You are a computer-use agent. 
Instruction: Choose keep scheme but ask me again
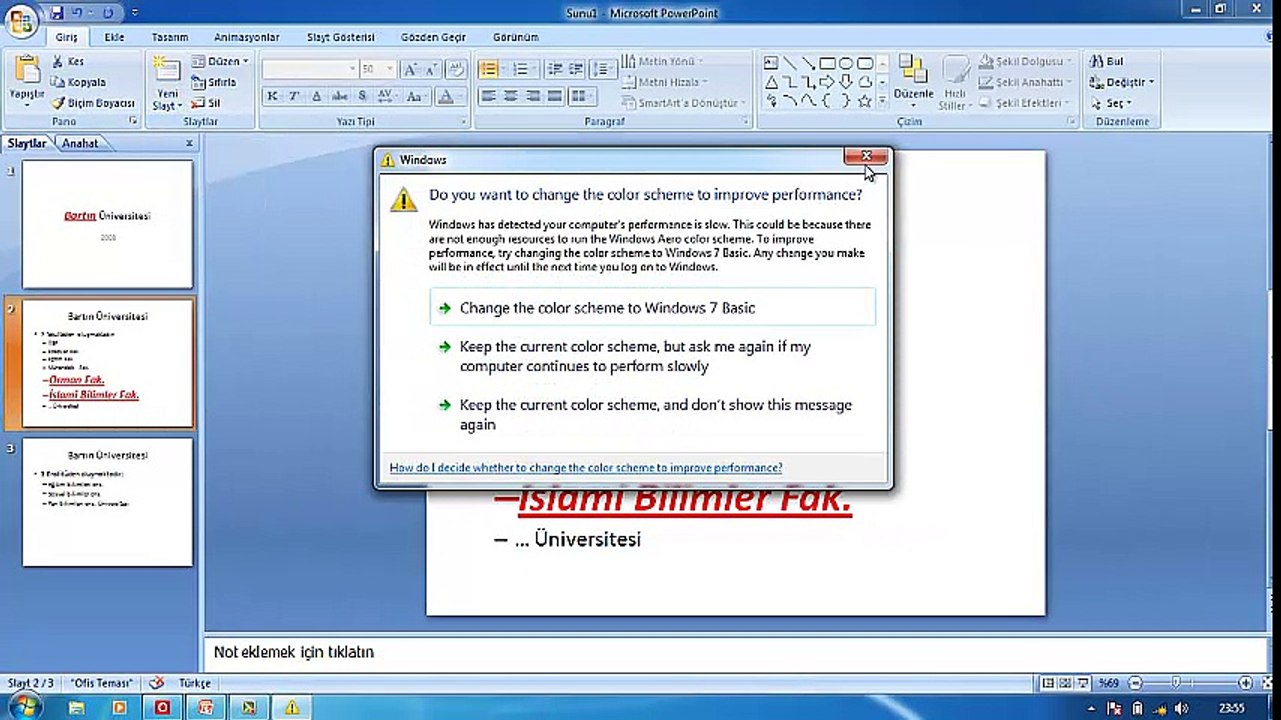pyautogui.click(x=652, y=357)
